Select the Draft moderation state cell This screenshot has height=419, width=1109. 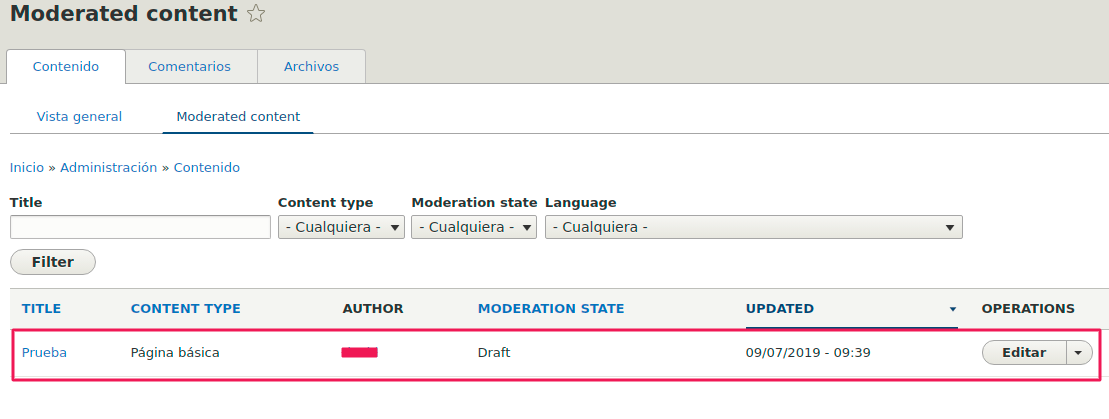494,352
